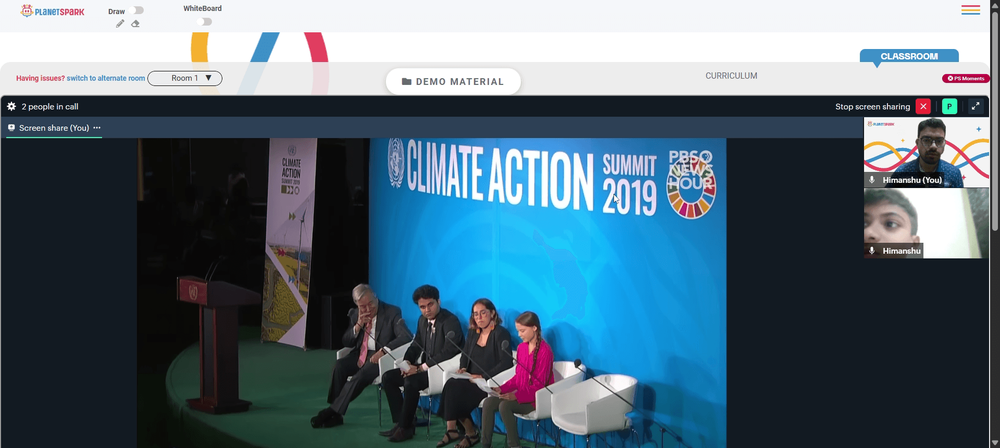Open PS Moments button

click(966, 78)
